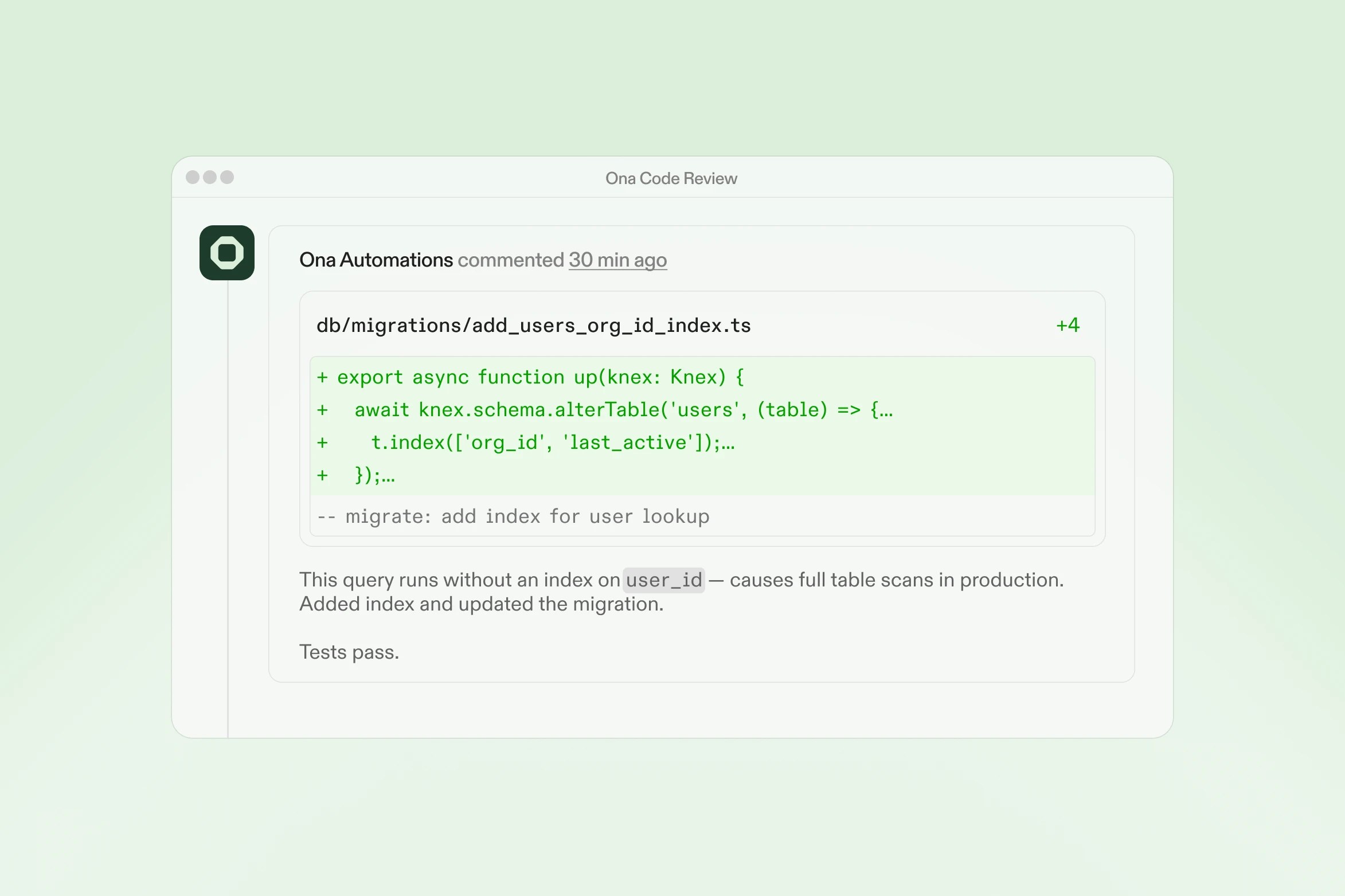Select the user_id inline code token
The width and height of the screenshot is (1345, 896).
coord(663,580)
